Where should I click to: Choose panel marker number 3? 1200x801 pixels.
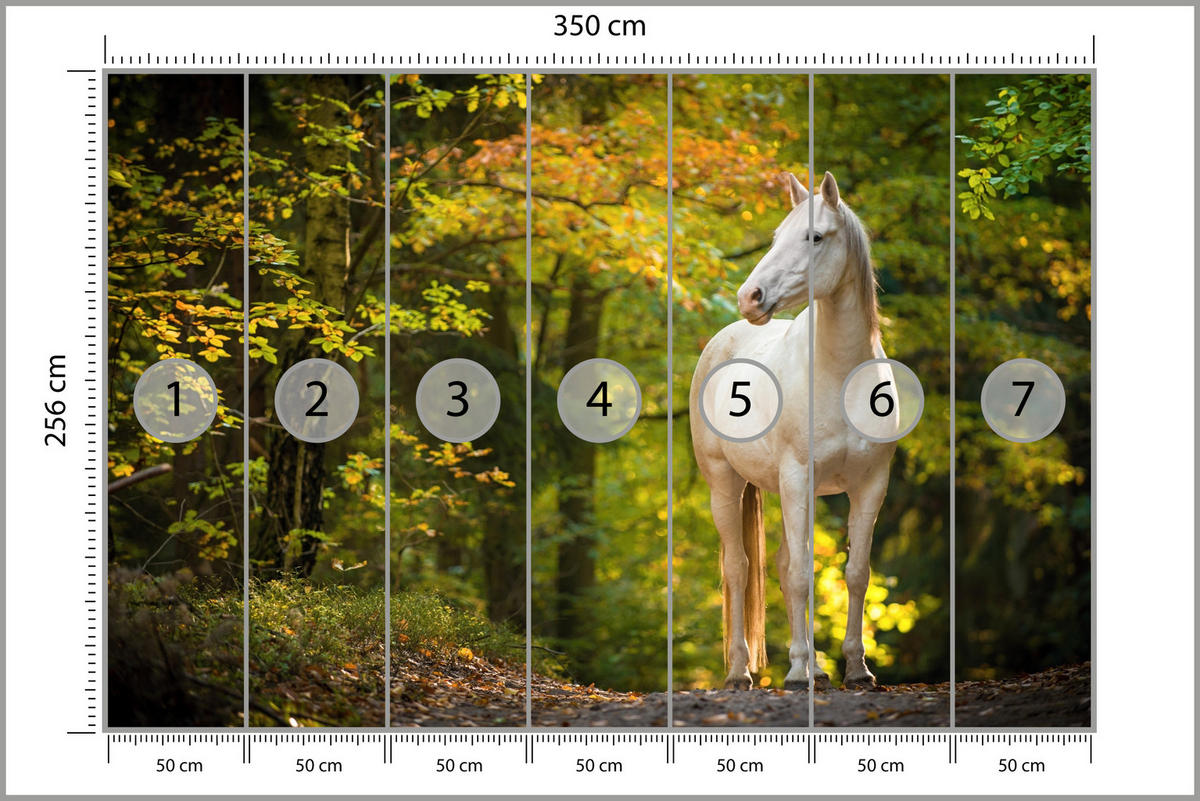click(457, 400)
